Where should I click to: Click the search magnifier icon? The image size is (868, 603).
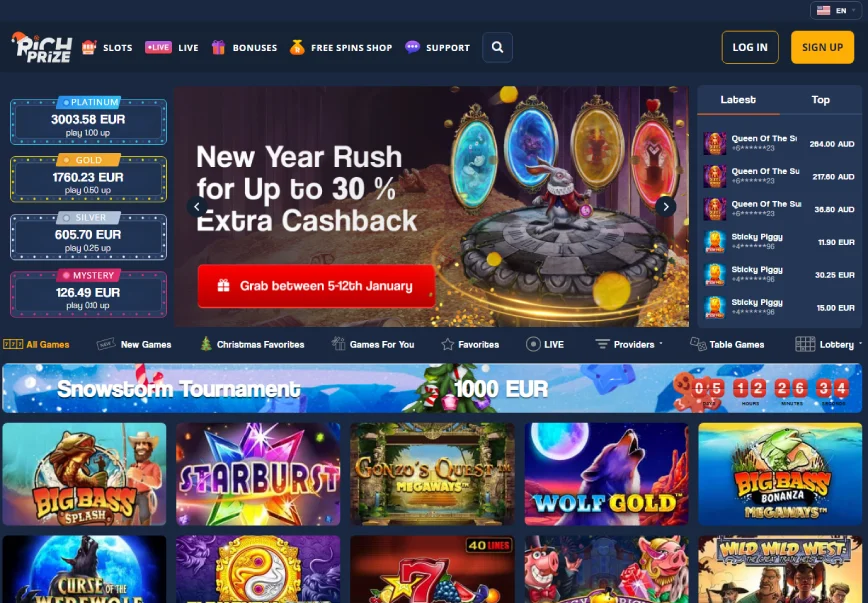[497, 48]
